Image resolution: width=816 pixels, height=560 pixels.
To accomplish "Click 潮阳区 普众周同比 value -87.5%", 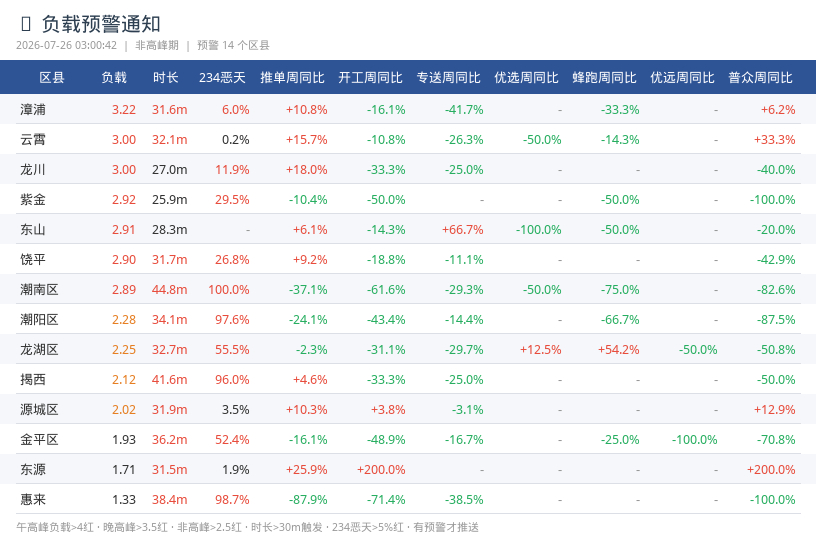I will point(776,320).
